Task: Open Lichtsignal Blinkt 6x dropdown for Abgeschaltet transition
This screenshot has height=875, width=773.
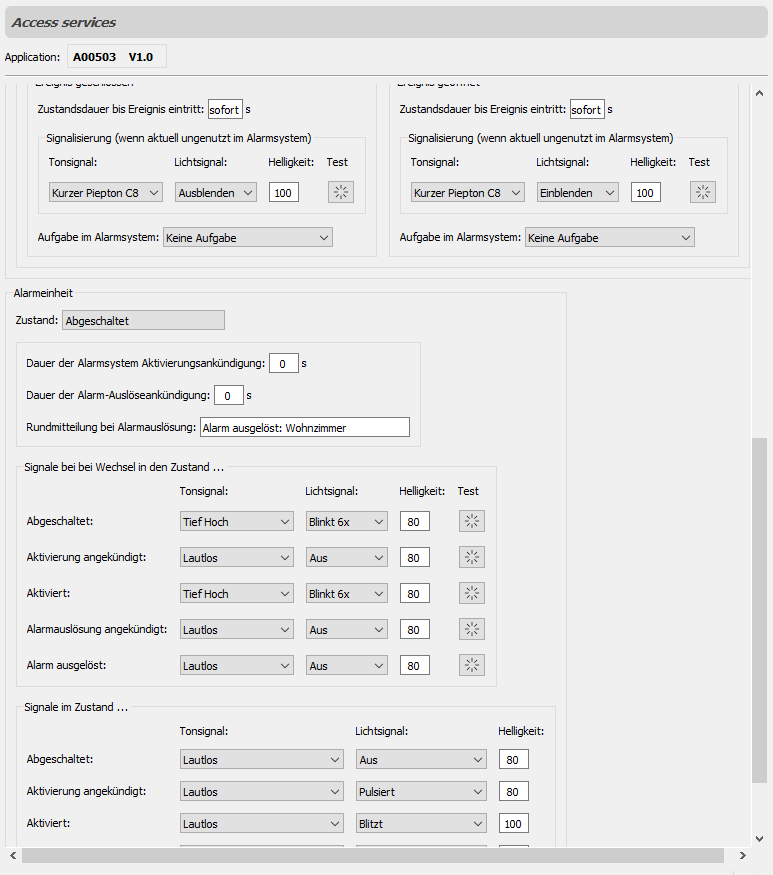Action: (x=347, y=522)
